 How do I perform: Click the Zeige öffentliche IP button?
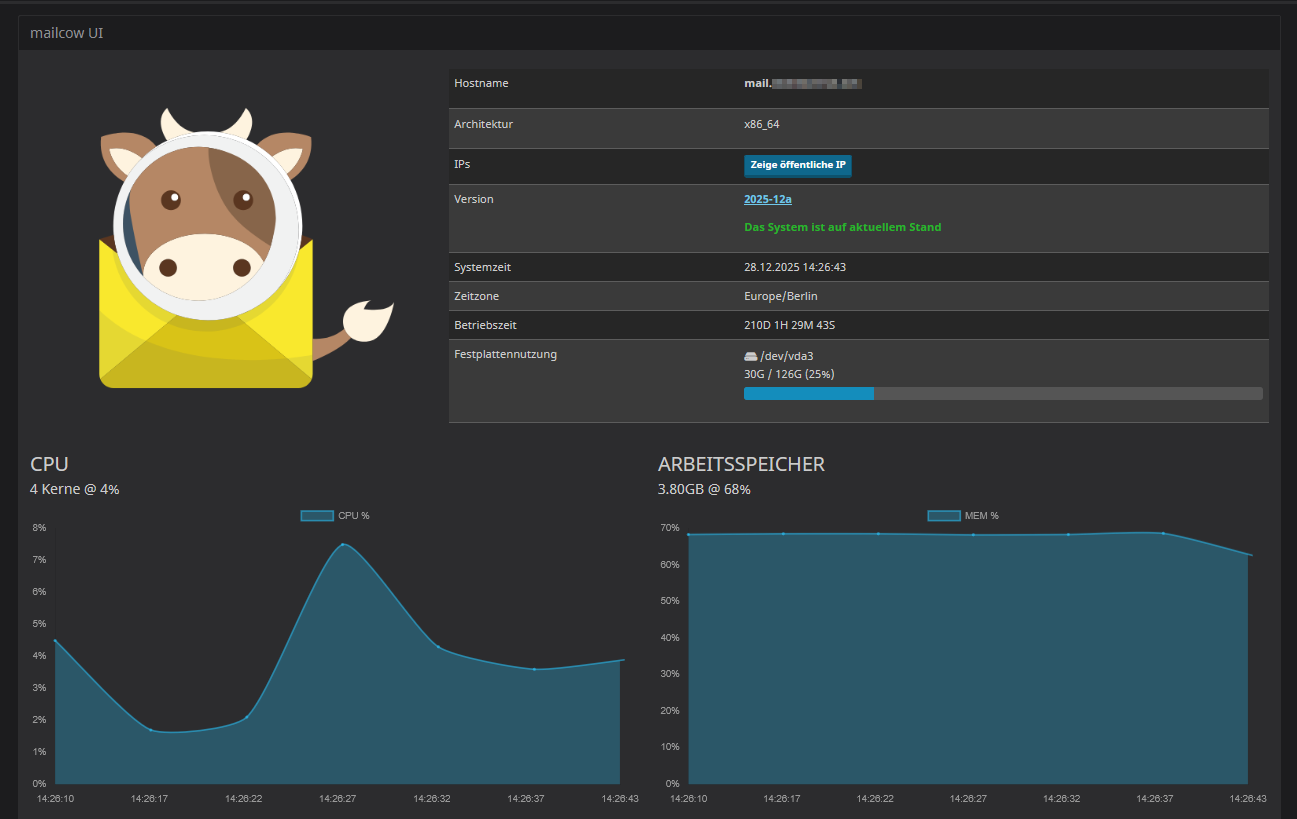tap(797, 165)
